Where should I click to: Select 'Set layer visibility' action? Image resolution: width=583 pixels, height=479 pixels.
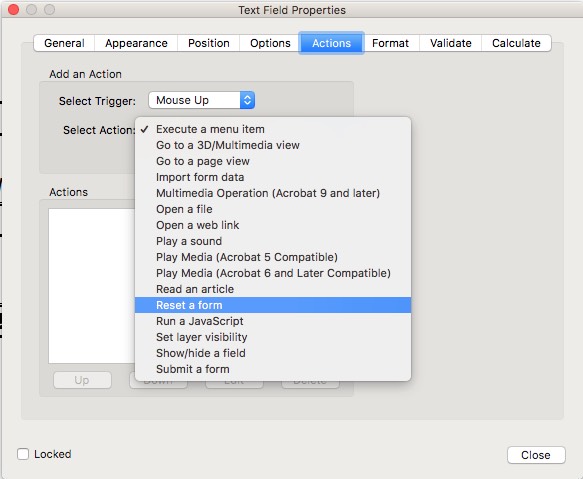(x=273, y=337)
